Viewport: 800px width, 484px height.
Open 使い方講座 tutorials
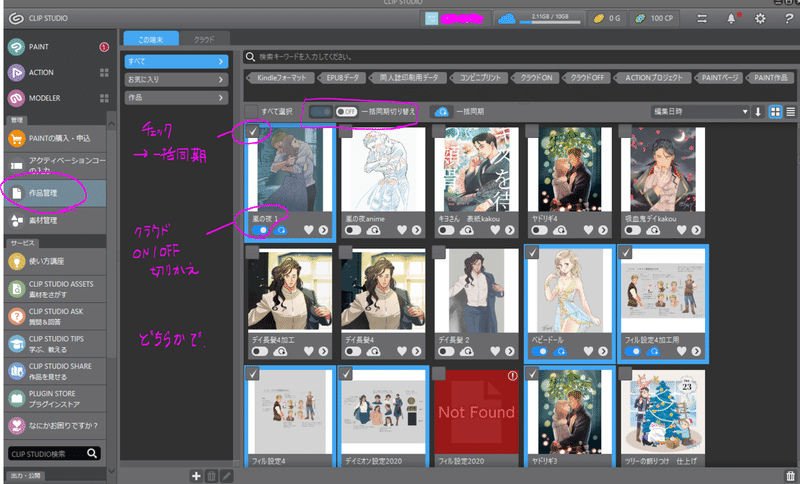[55, 261]
